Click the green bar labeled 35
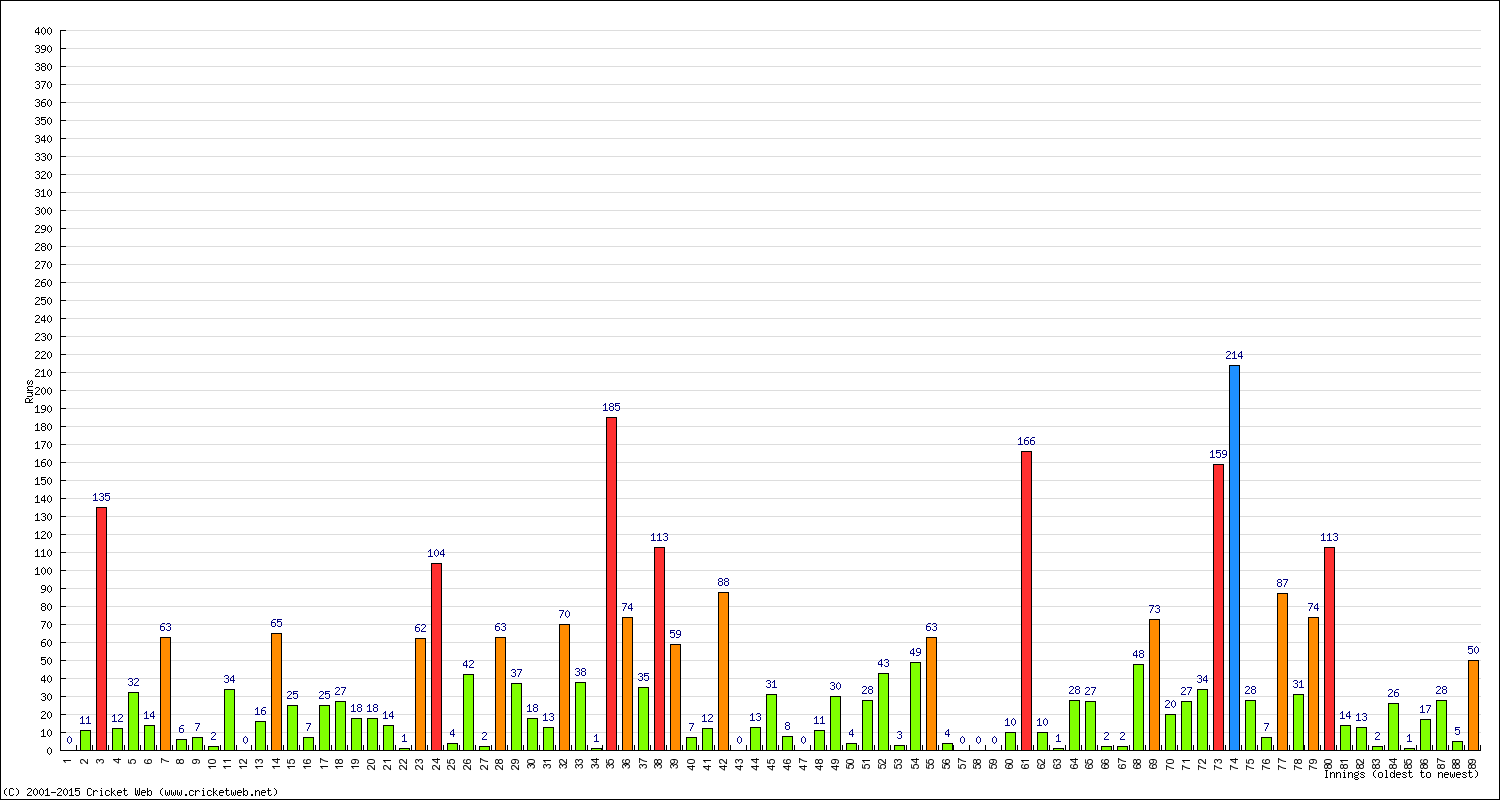 (x=643, y=719)
